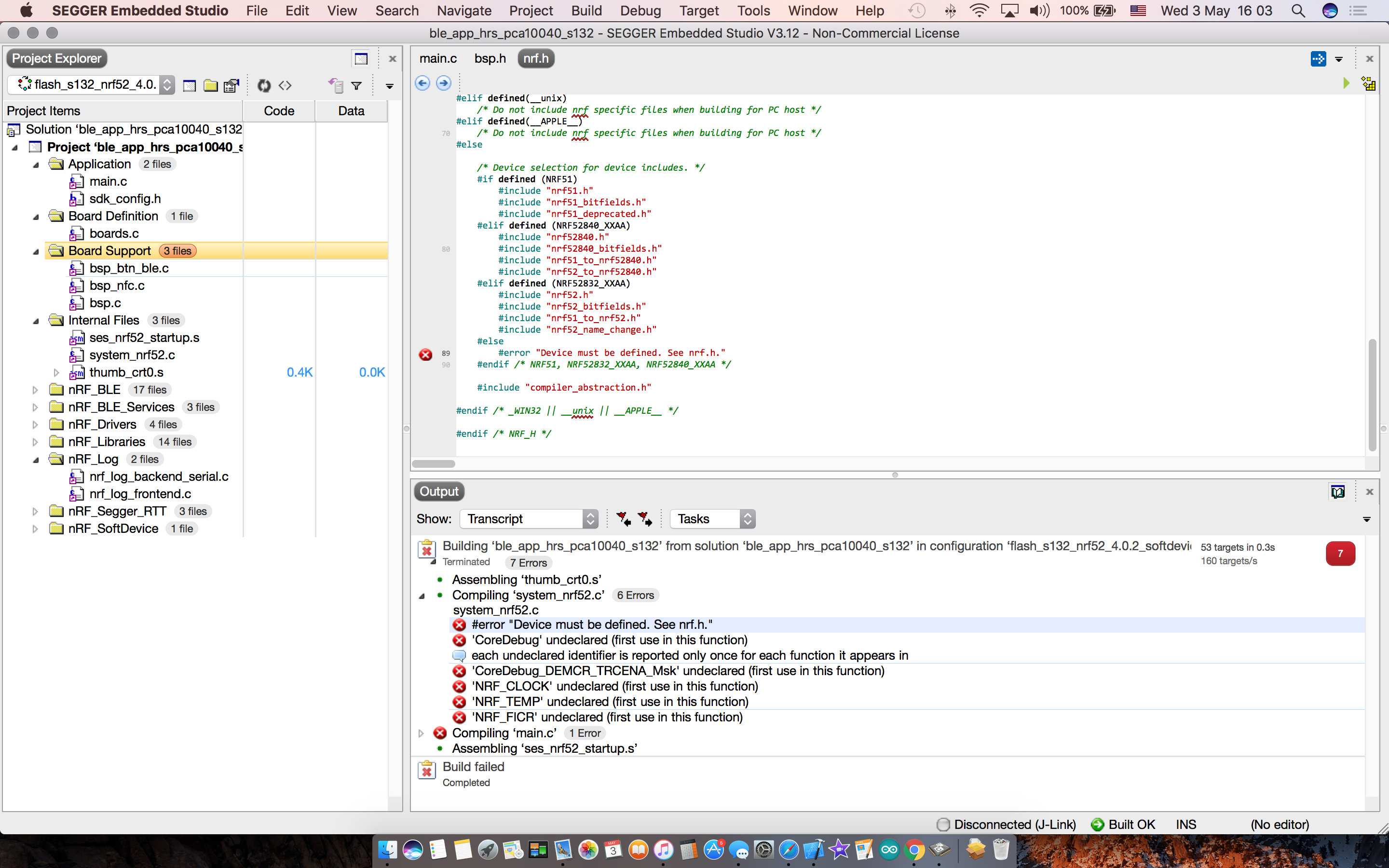
Task: Click the target connection icon with purple arrow
Action: pyautogui.click(x=336, y=85)
